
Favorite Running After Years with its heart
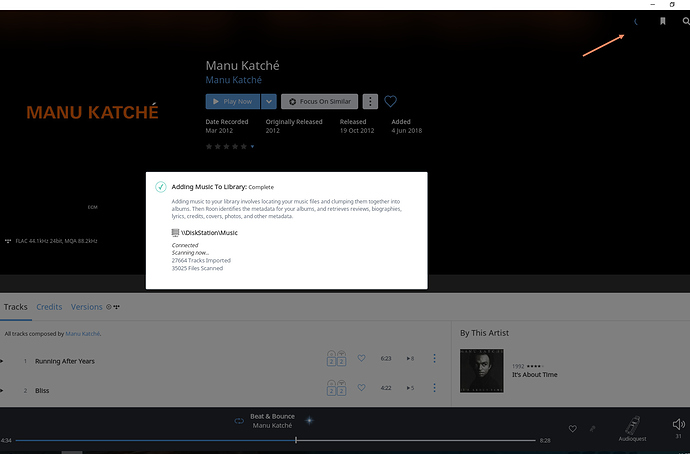coord(361,359)
